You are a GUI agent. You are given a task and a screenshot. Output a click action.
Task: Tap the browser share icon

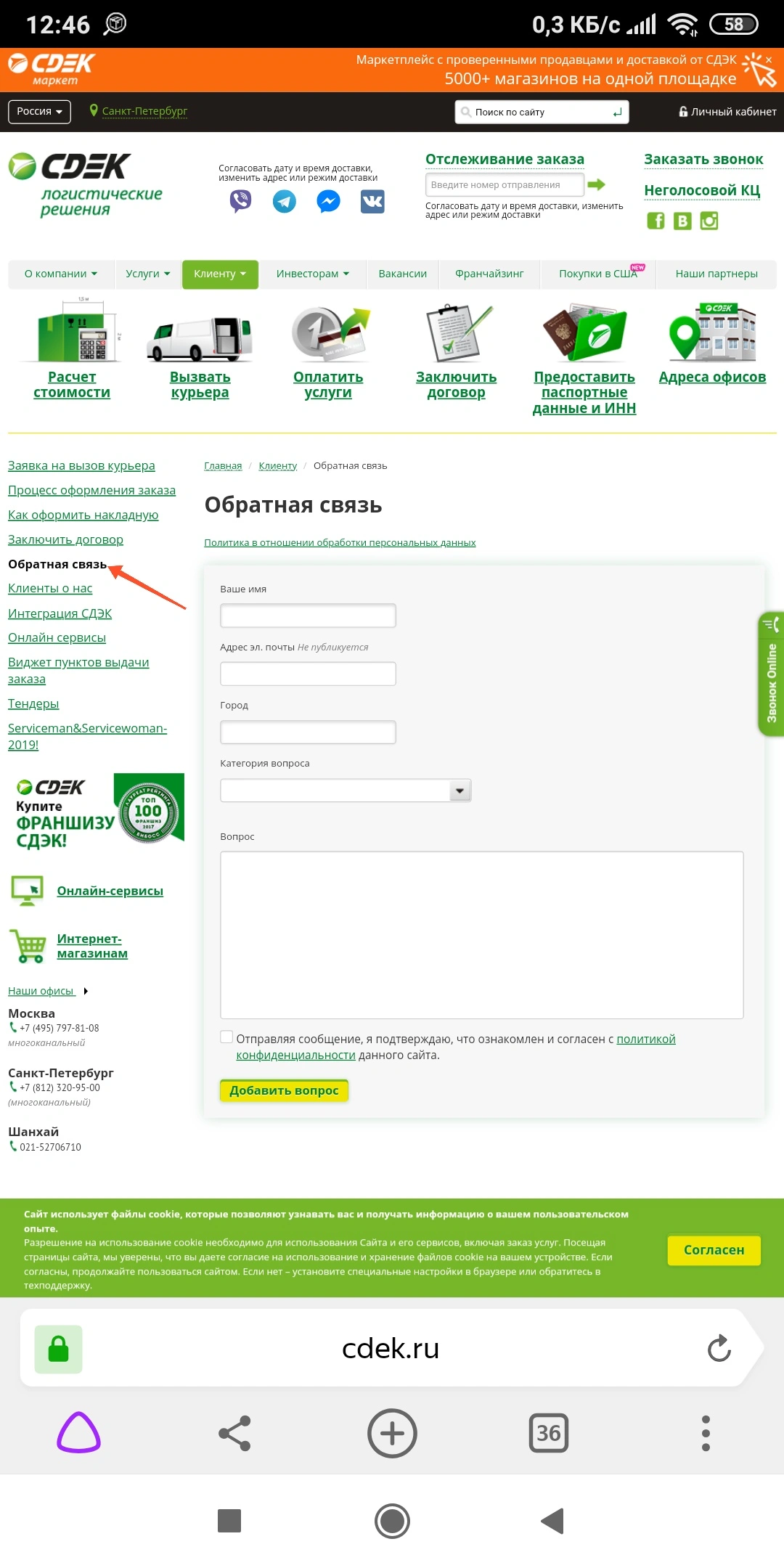click(x=234, y=1434)
